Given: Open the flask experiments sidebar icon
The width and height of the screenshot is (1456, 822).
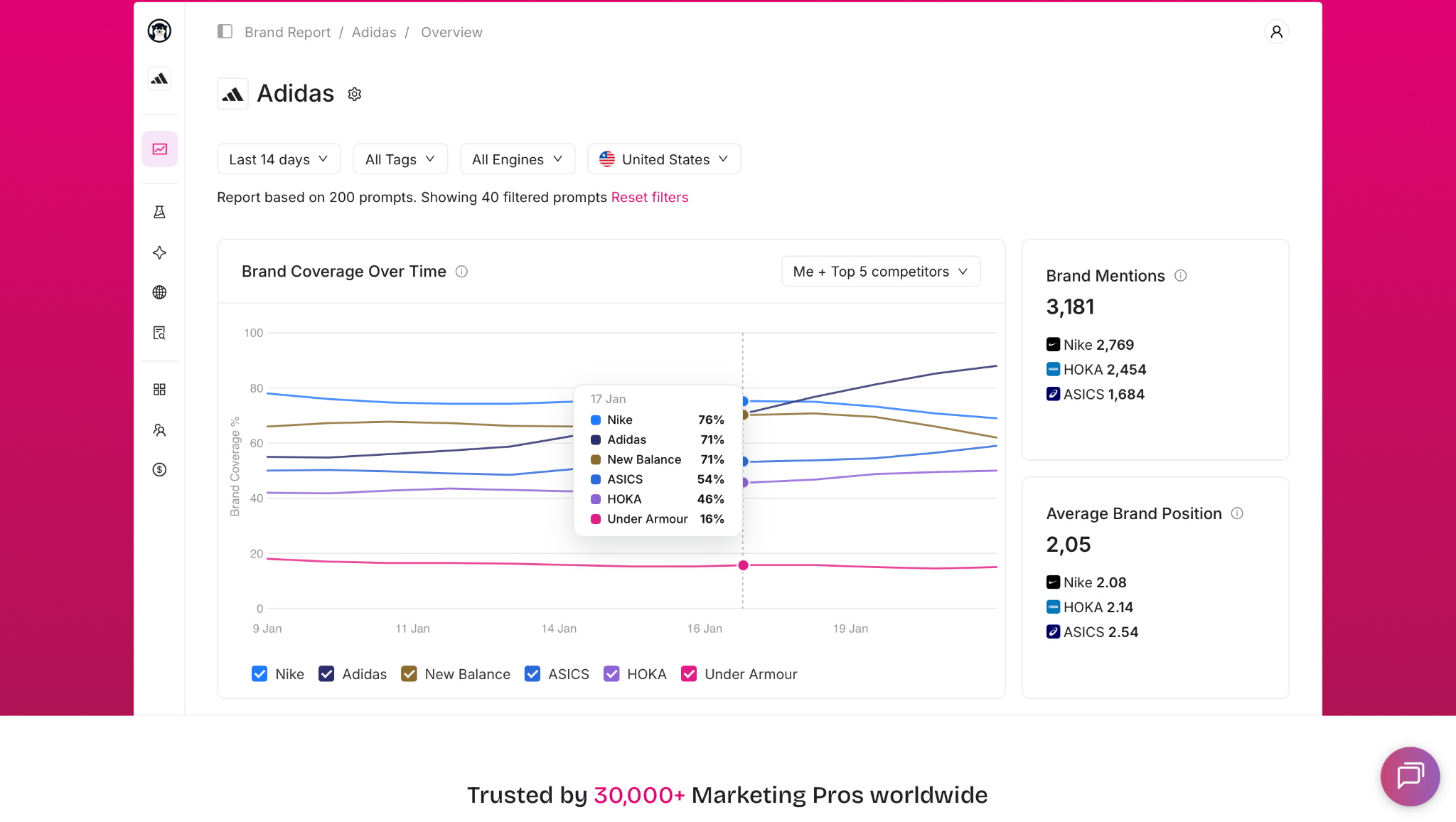Looking at the screenshot, I should pos(159,212).
